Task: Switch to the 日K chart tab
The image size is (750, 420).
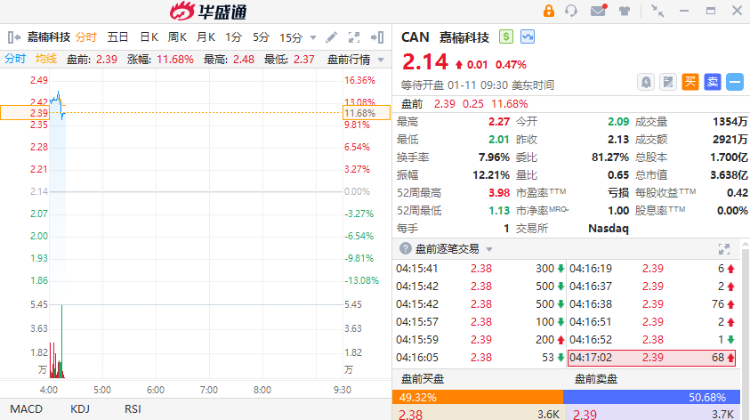Action: pyautogui.click(x=149, y=37)
